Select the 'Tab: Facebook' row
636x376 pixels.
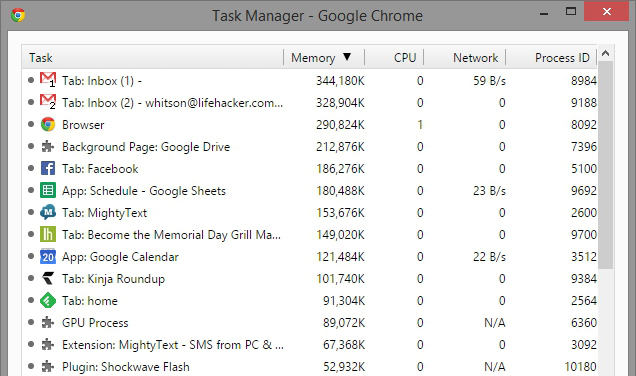click(x=309, y=168)
